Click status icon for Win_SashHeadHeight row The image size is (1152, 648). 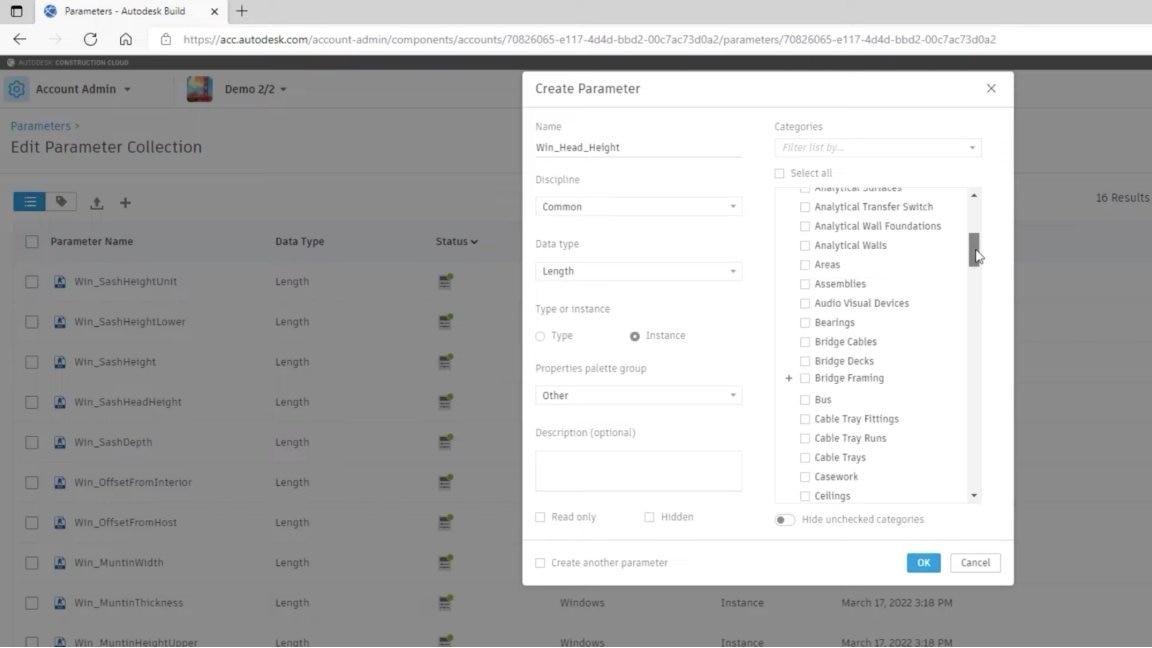(445, 401)
